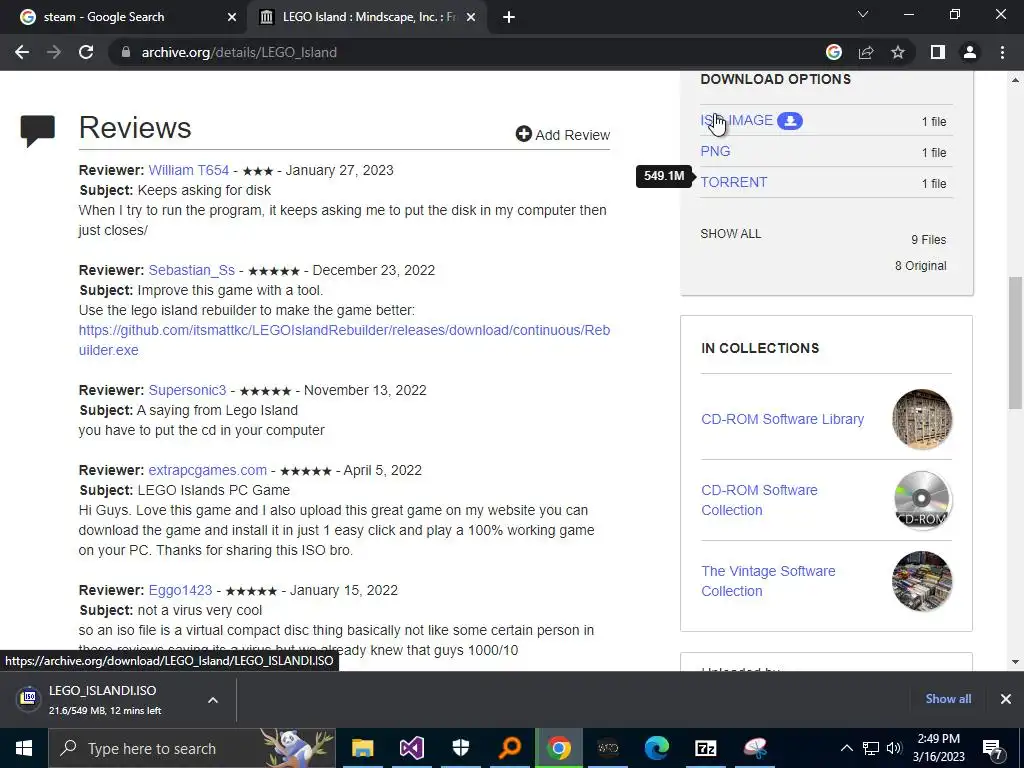Click the Vintage Software Collection thumbnail

coord(921,581)
